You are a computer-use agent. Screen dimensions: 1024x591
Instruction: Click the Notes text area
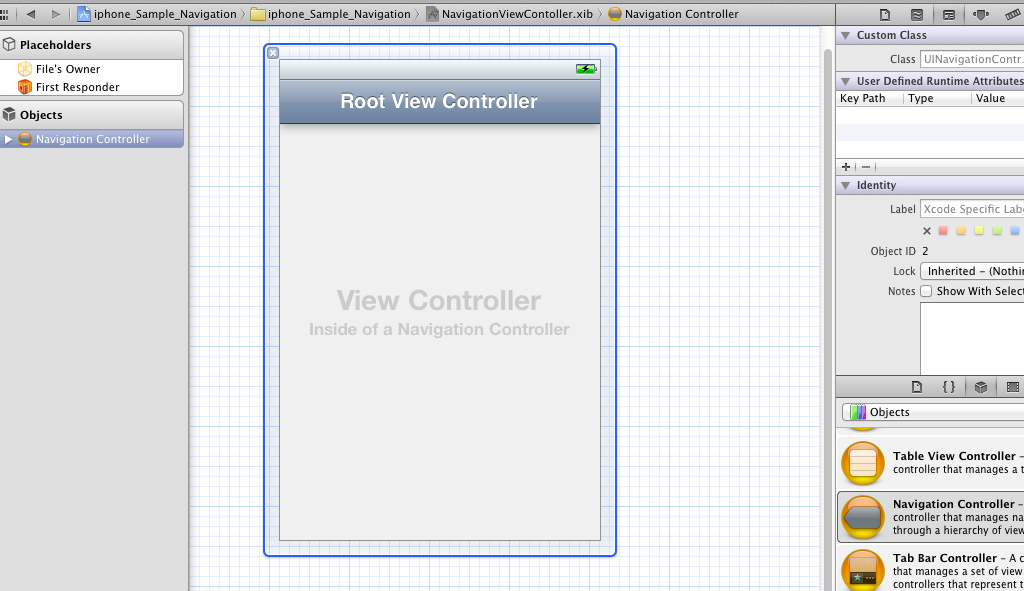(x=972, y=339)
